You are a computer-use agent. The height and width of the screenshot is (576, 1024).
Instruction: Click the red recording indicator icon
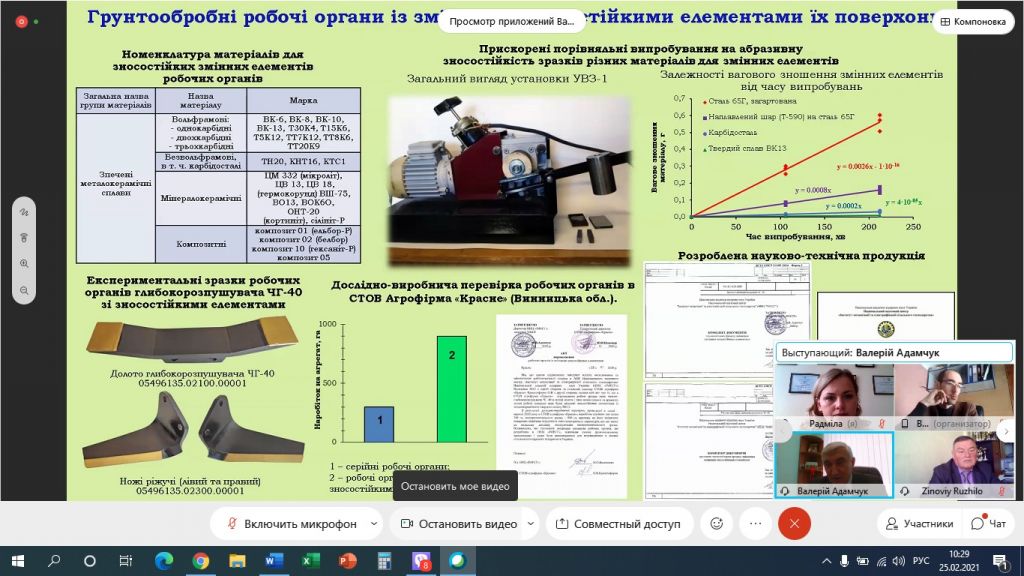(x=21, y=22)
